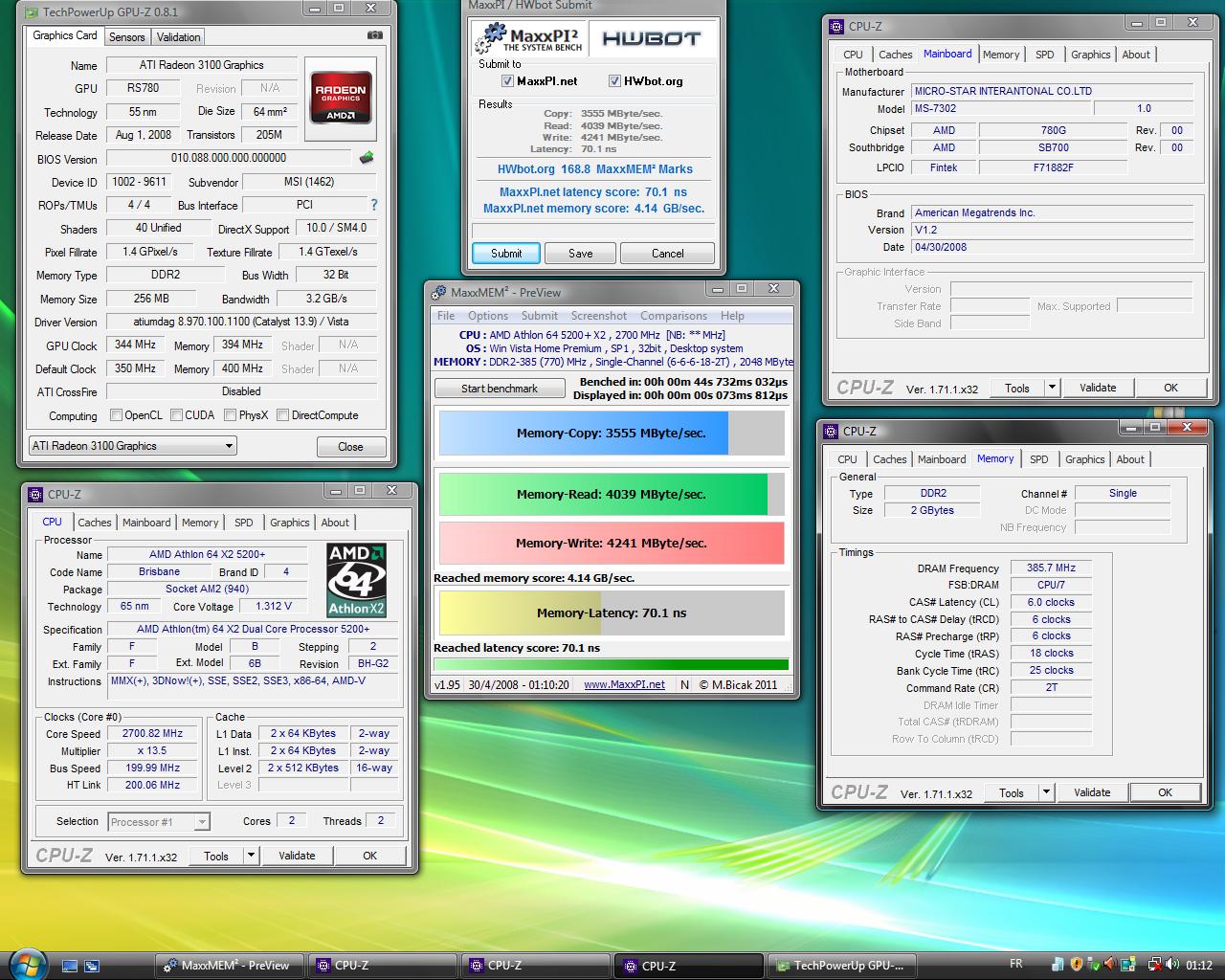This screenshot has width=1225, height=980.
Task: Click the Close button in GPU-Z
Action: pos(350,447)
